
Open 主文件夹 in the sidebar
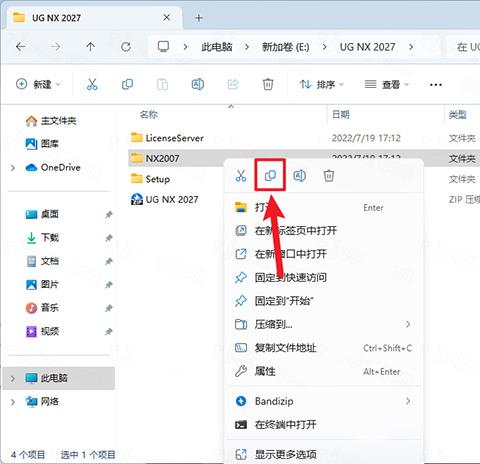click(51, 121)
